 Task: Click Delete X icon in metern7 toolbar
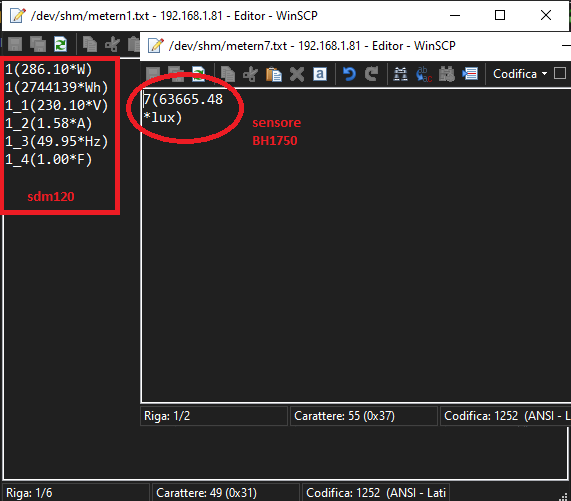(x=297, y=74)
